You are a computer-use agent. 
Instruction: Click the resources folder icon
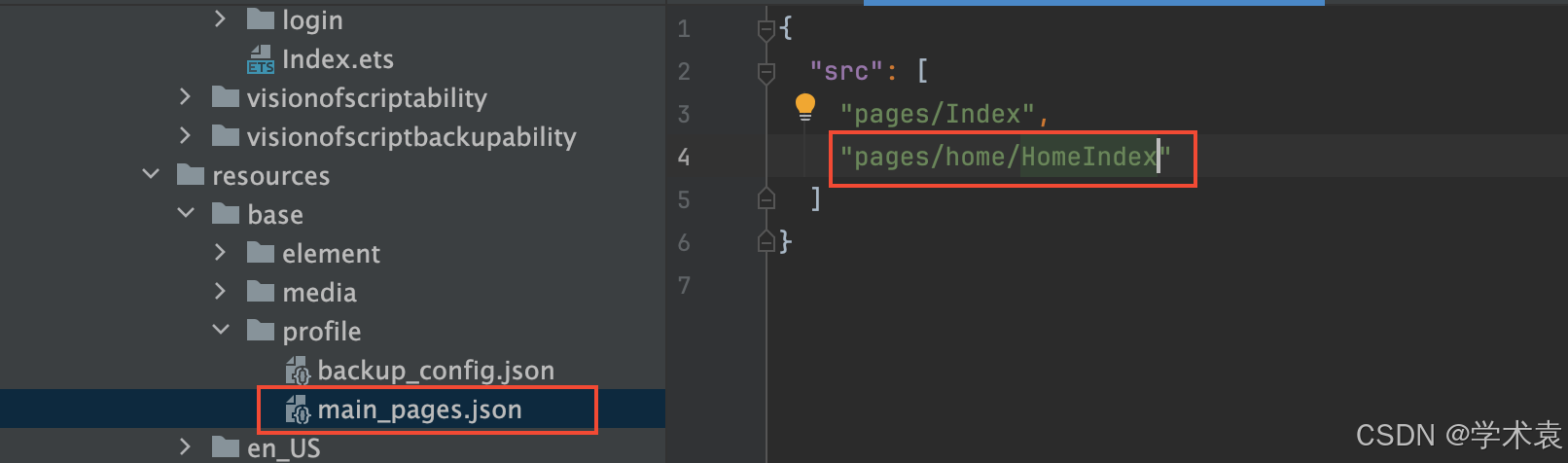(190, 174)
